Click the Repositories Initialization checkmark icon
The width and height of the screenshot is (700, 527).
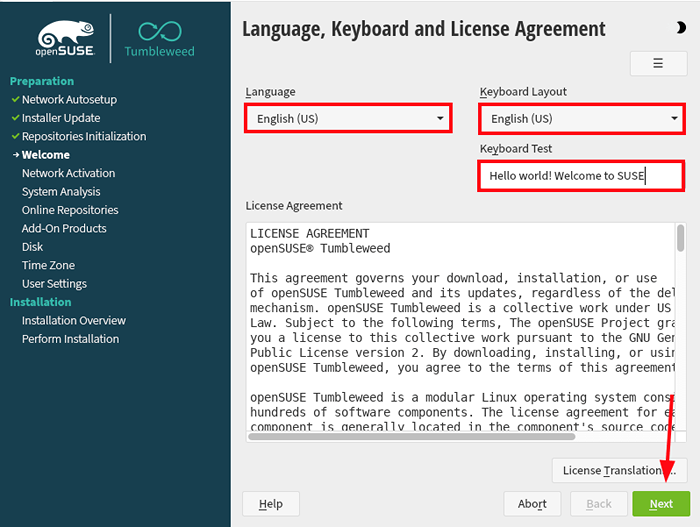pyautogui.click(x=16, y=136)
